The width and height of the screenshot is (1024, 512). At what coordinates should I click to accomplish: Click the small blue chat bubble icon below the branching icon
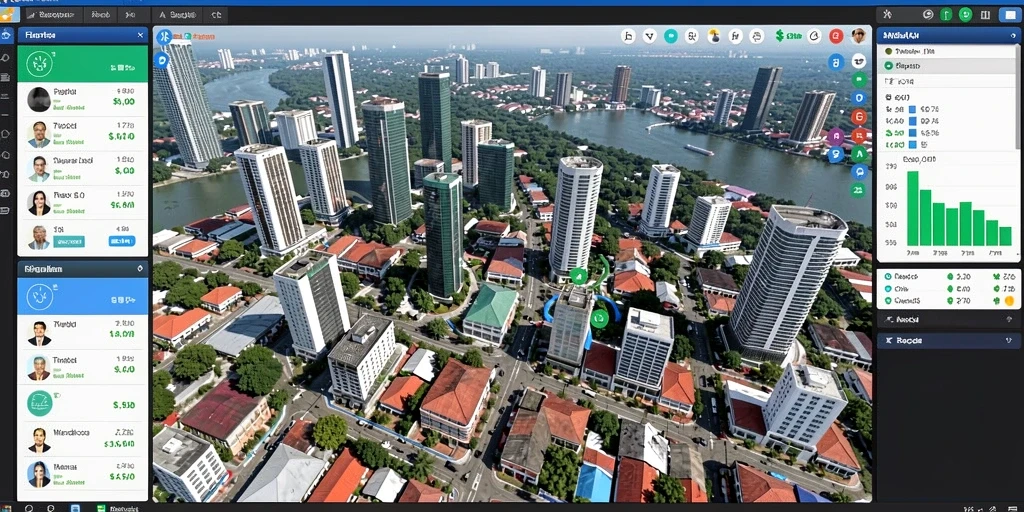(x=161, y=61)
